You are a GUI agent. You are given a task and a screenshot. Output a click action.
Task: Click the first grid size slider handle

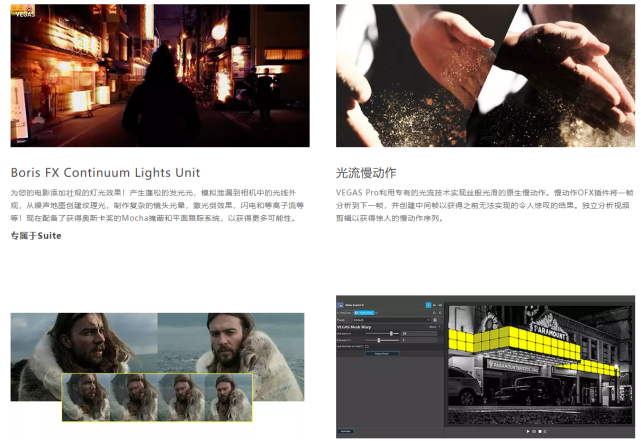click(391, 334)
